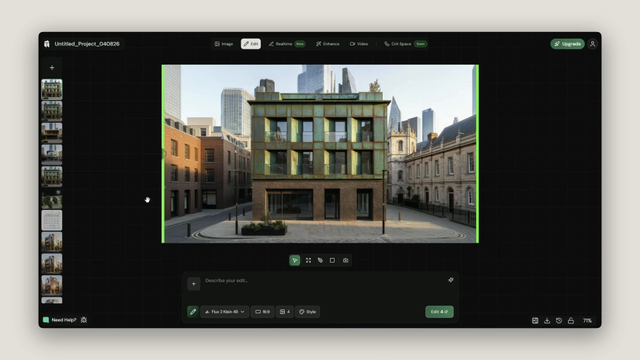The image size is (640, 360).
Task: Activate the green selection cursor tool
Action: pyautogui.click(x=295, y=260)
